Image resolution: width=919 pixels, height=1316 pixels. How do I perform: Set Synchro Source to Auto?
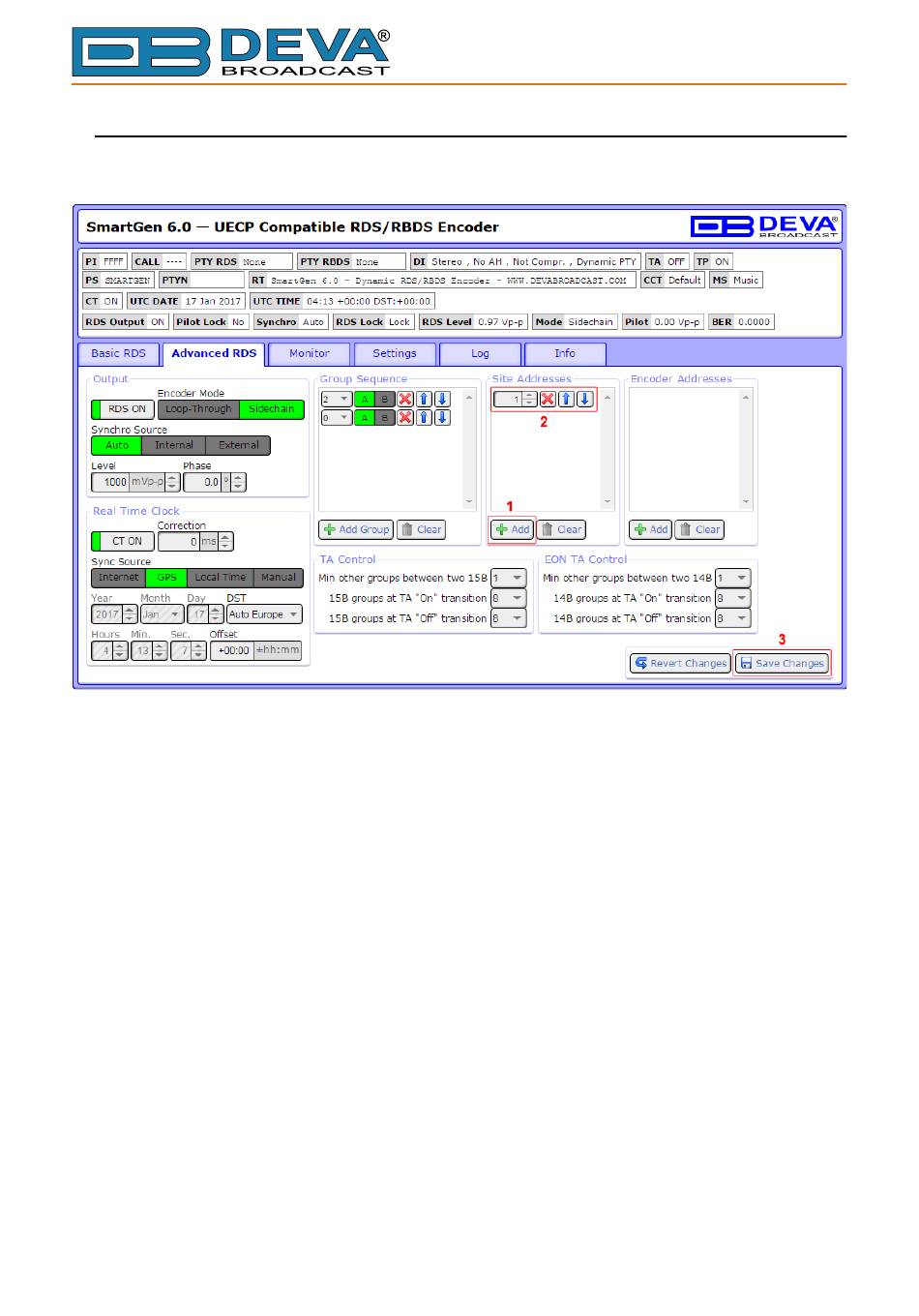[117, 445]
